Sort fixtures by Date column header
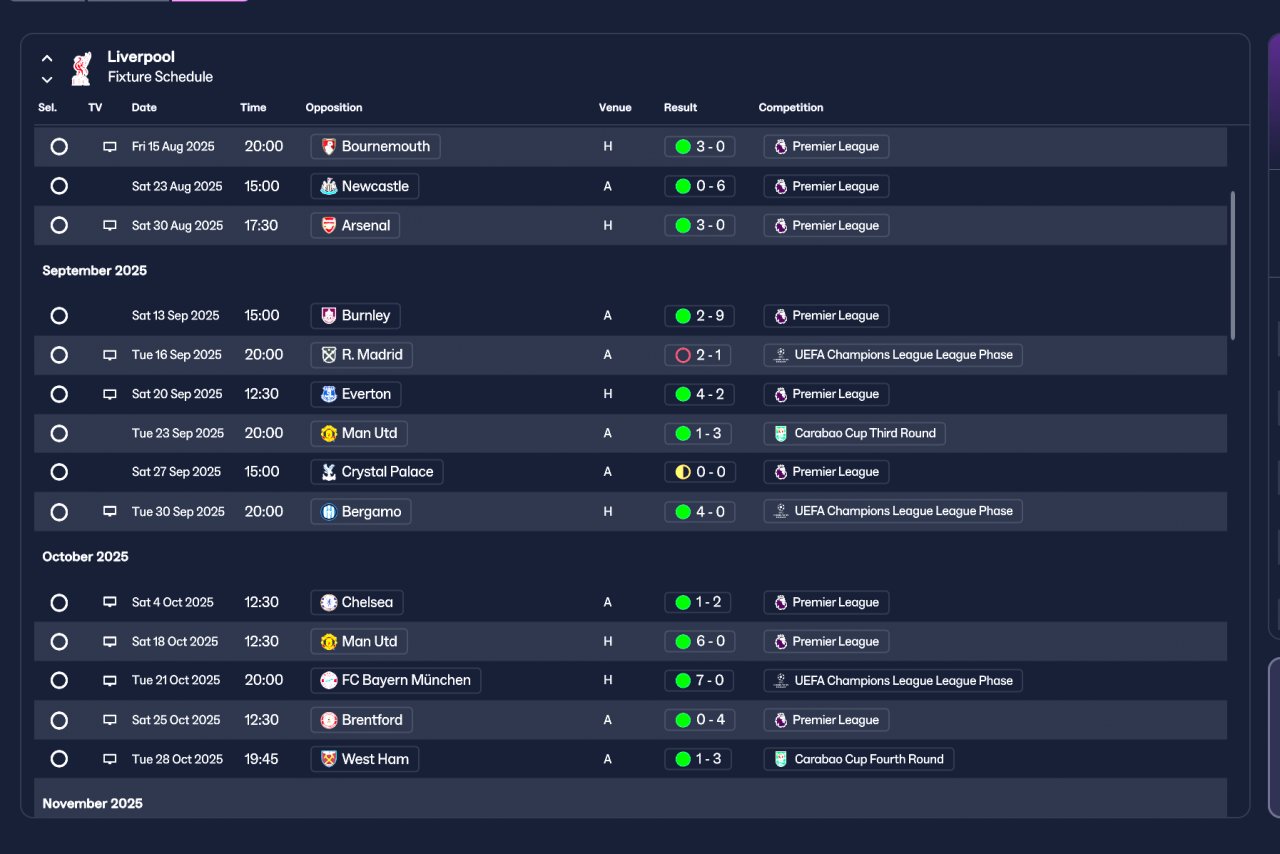This screenshot has width=1280, height=854. (144, 107)
